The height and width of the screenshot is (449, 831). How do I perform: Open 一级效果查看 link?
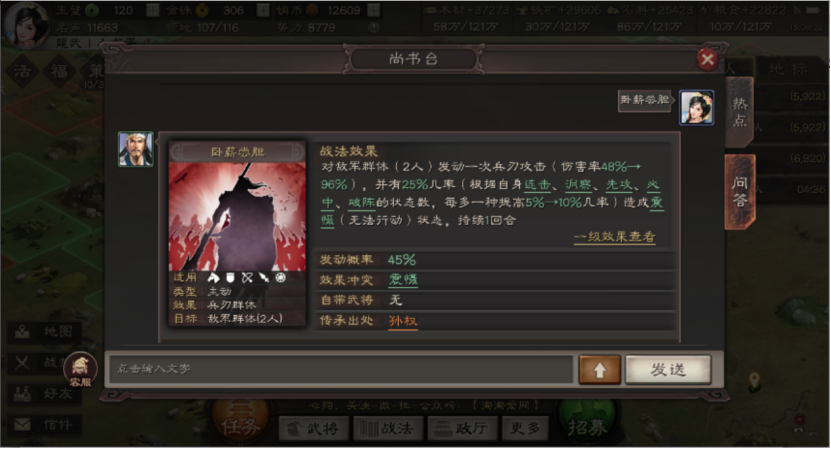click(x=615, y=237)
